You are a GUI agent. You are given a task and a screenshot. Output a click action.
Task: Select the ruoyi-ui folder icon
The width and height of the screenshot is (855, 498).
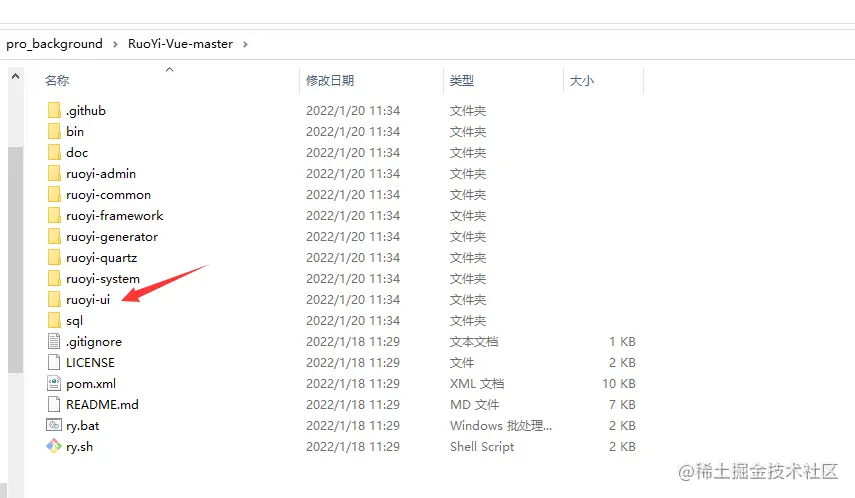coord(54,299)
